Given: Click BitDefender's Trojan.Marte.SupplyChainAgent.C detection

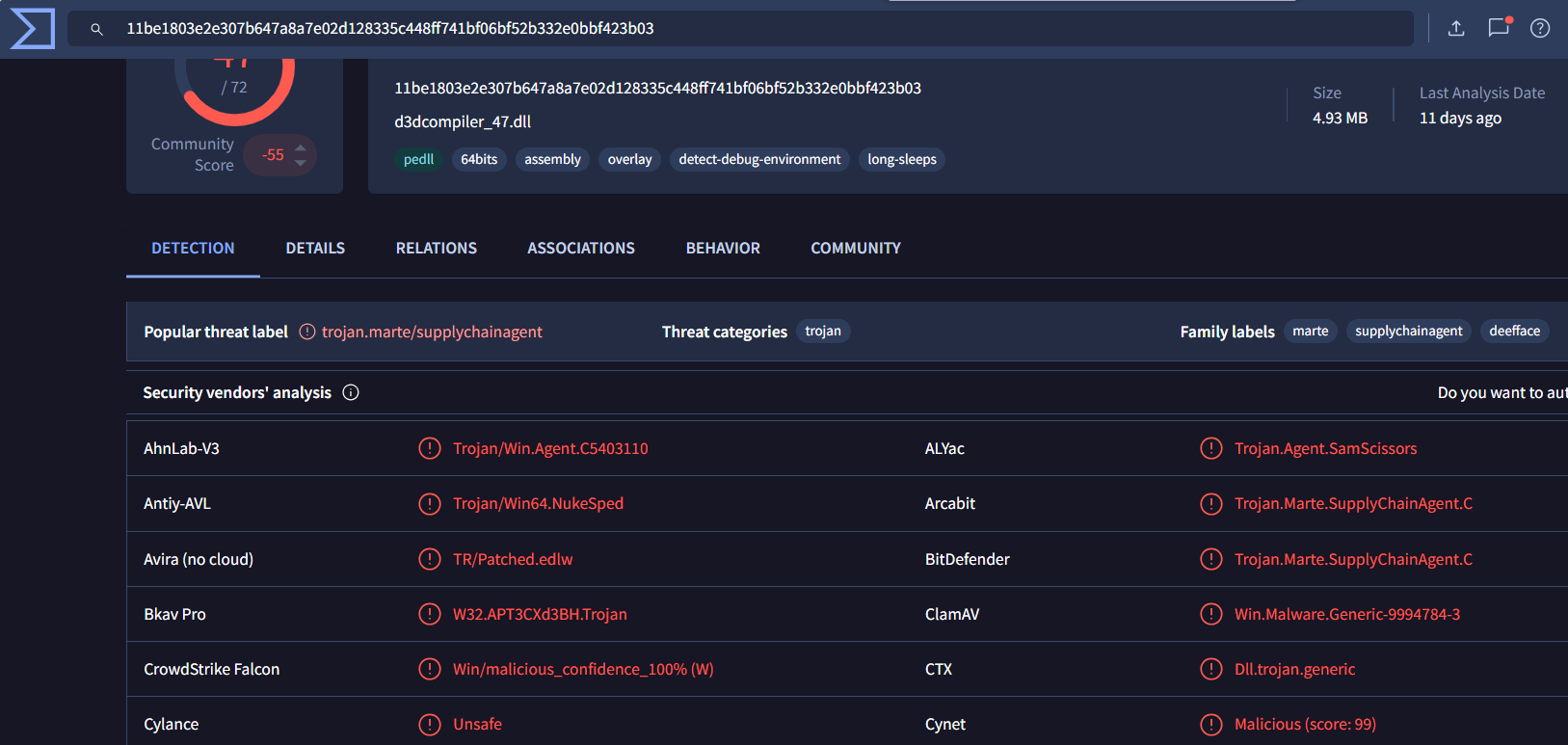Looking at the screenshot, I should coord(1353,559).
